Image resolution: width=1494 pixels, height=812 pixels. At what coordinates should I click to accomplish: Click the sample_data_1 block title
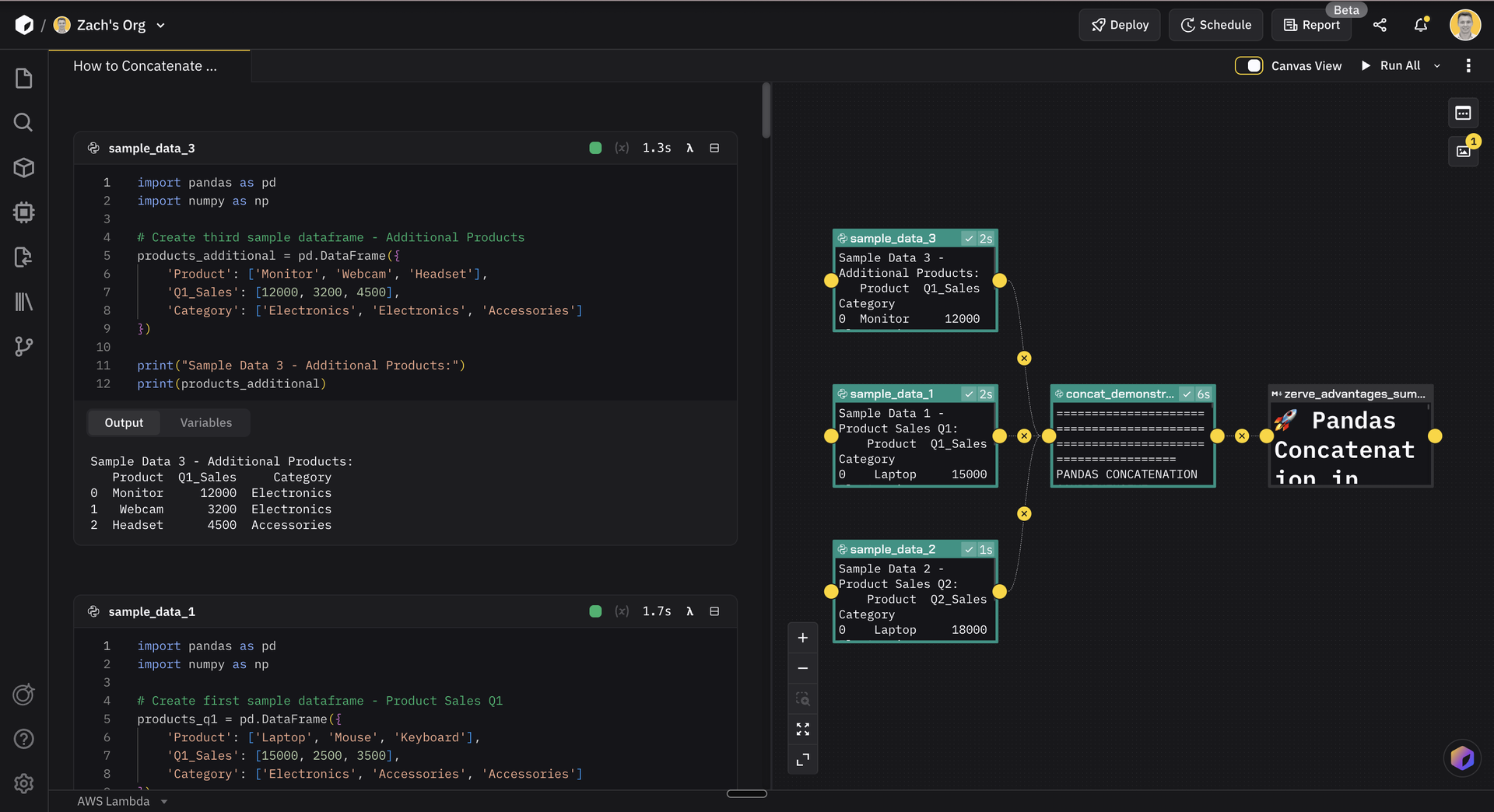(x=152, y=611)
